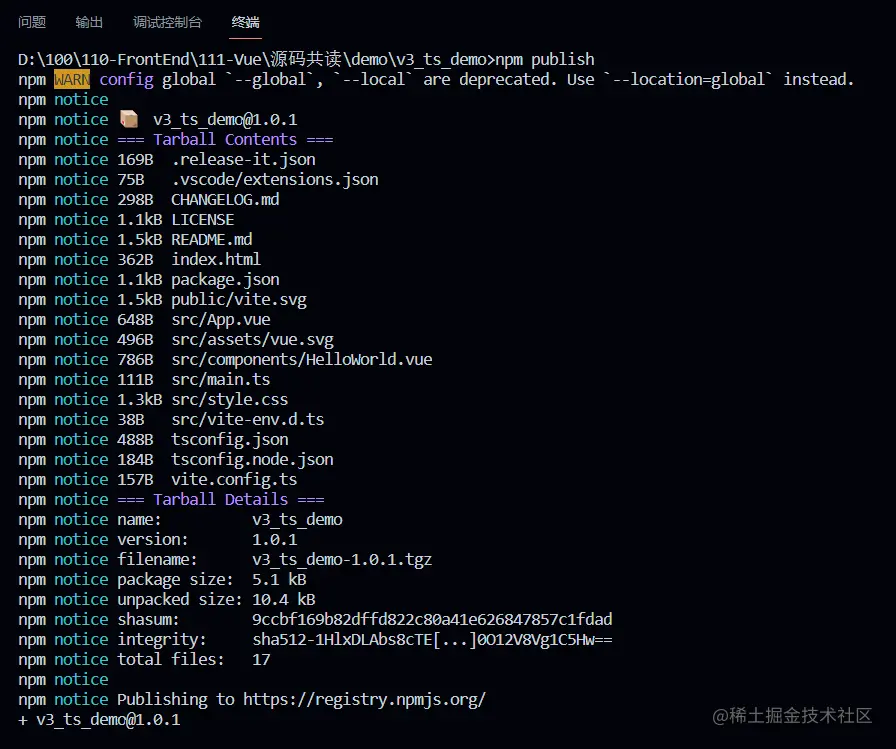Select the src/components/HelloWorld.vue path
Screen dimensions: 896x749
click(x=302, y=359)
